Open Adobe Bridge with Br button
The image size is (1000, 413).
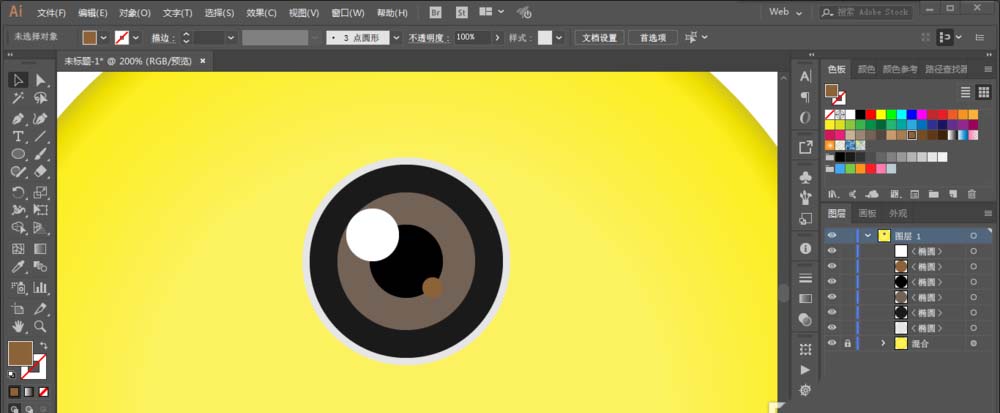point(436,12)
